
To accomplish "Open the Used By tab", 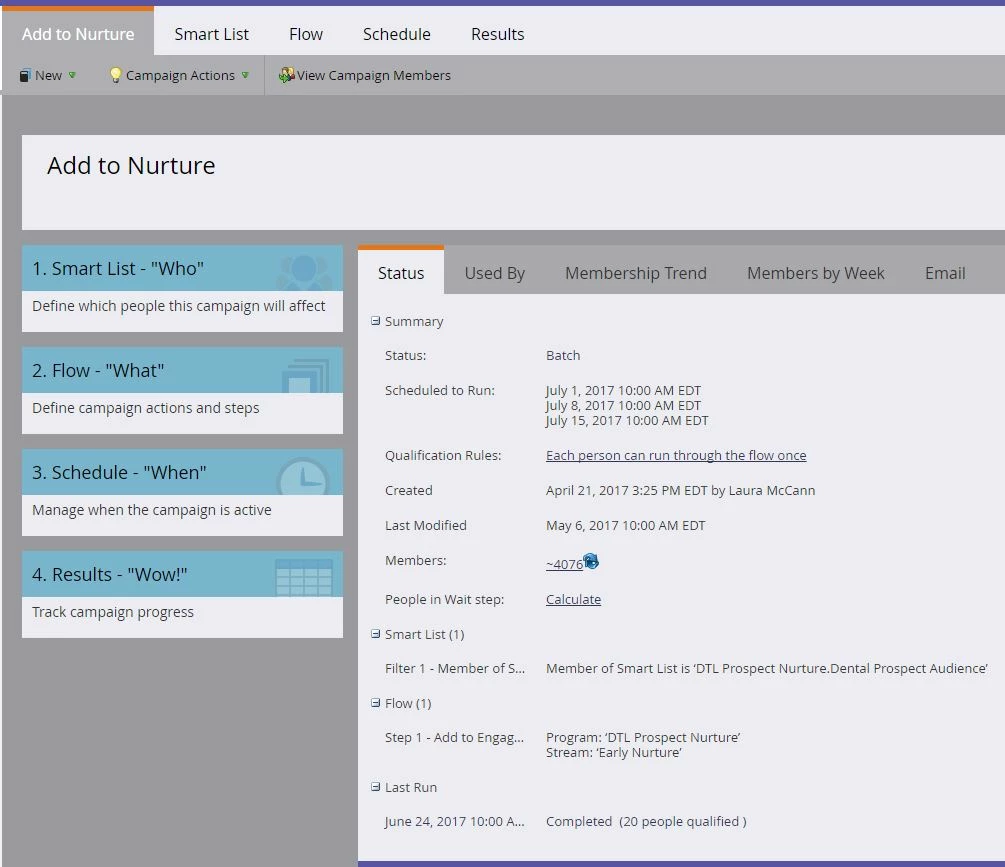I will click(x=495, y=273).
